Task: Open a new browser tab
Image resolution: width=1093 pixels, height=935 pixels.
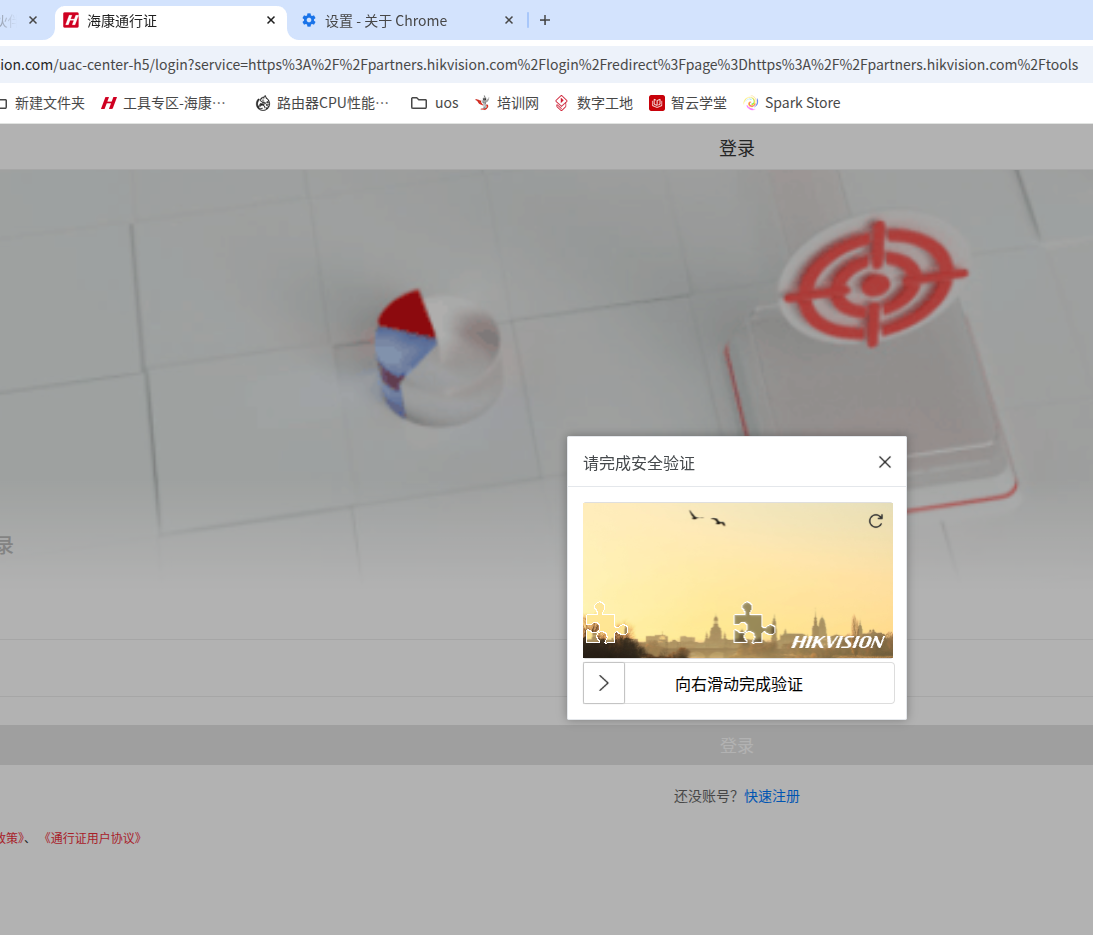Action: point(545,21)
